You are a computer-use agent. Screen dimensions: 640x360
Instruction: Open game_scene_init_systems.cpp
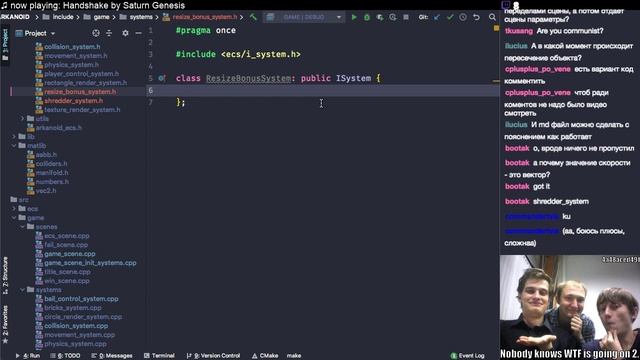click(x=90, y=262)
